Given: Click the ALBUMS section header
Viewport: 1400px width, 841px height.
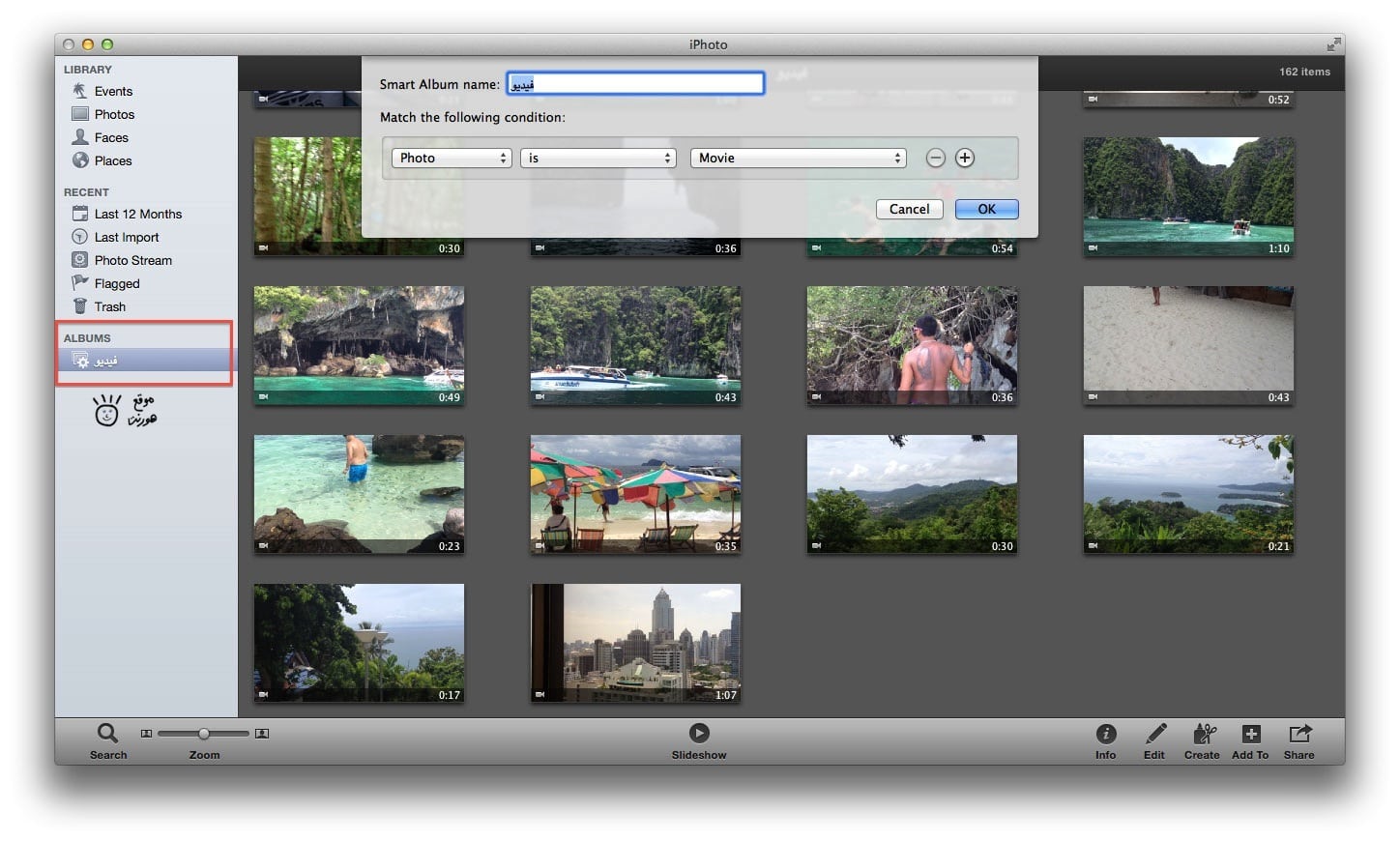Looking at the screenshot, I should coord(87,337).
